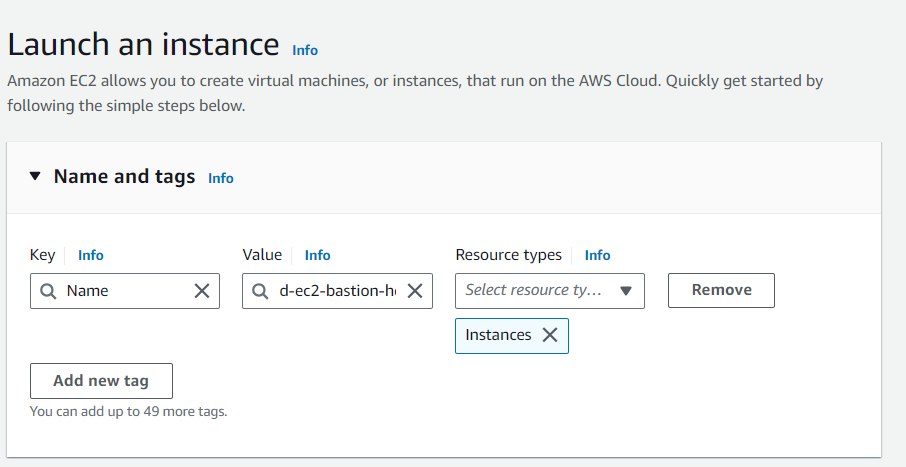This screenshot has width=906, height=467.
Task: Click the Add new tag button
Action: pyautogui.click(x=101, y=381)
